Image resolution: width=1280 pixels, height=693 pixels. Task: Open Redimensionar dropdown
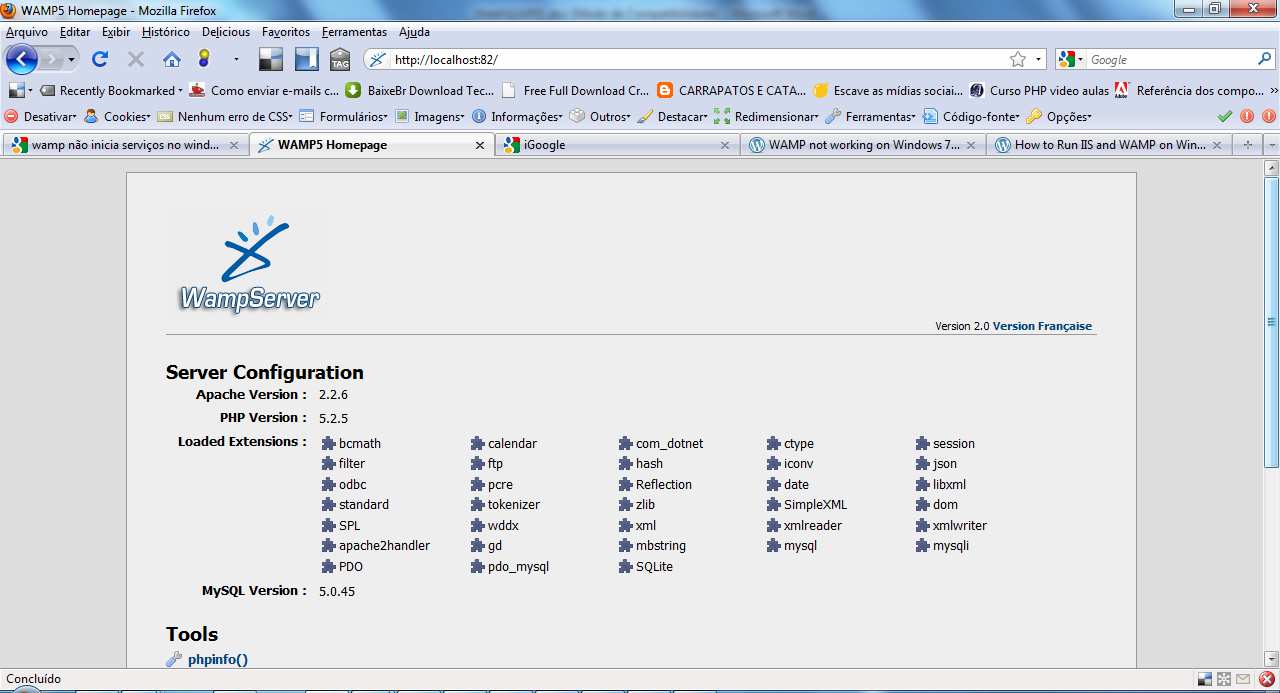point(767,117)
